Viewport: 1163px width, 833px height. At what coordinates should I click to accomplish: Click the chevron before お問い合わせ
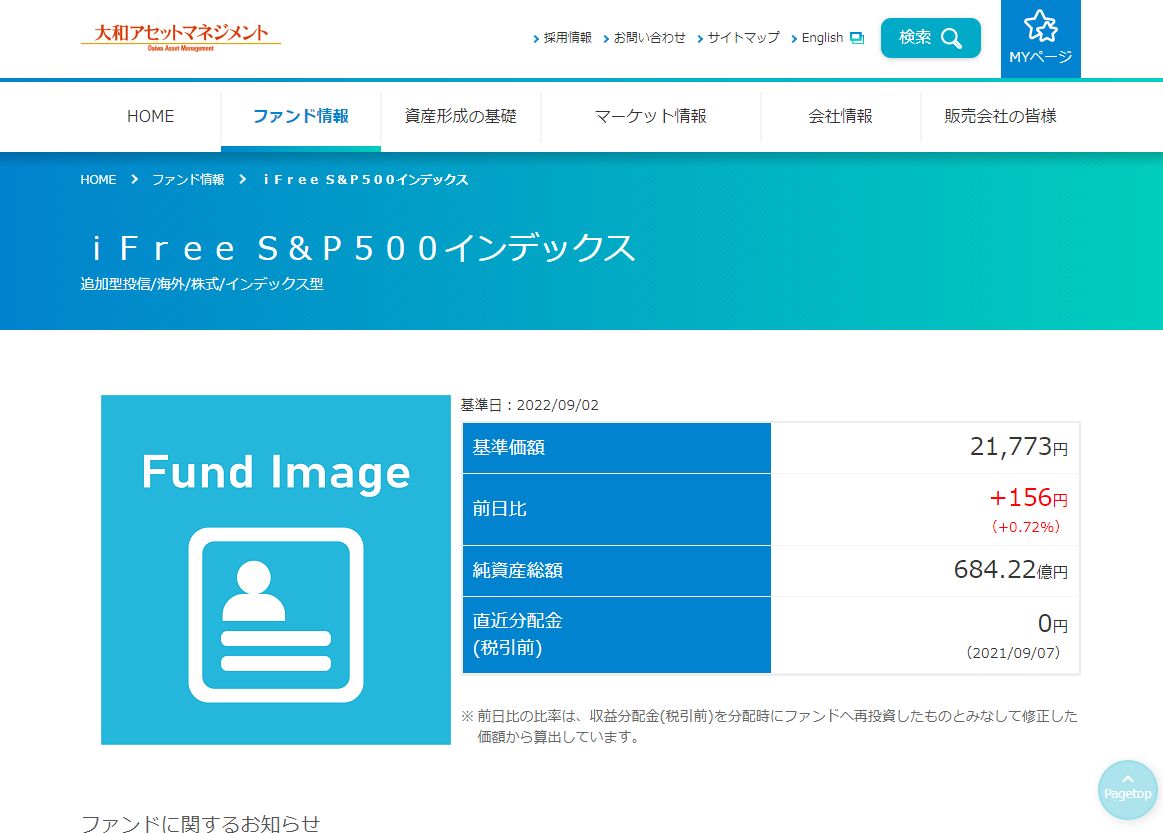(x=606, y=39)
